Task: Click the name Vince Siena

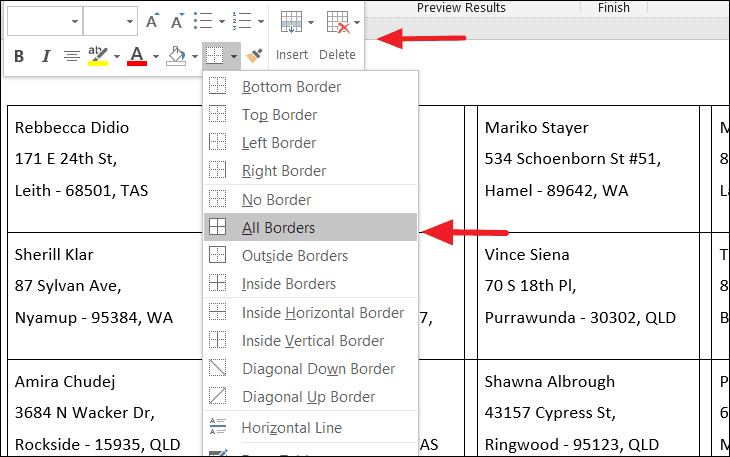Action: tap(527, 255)
